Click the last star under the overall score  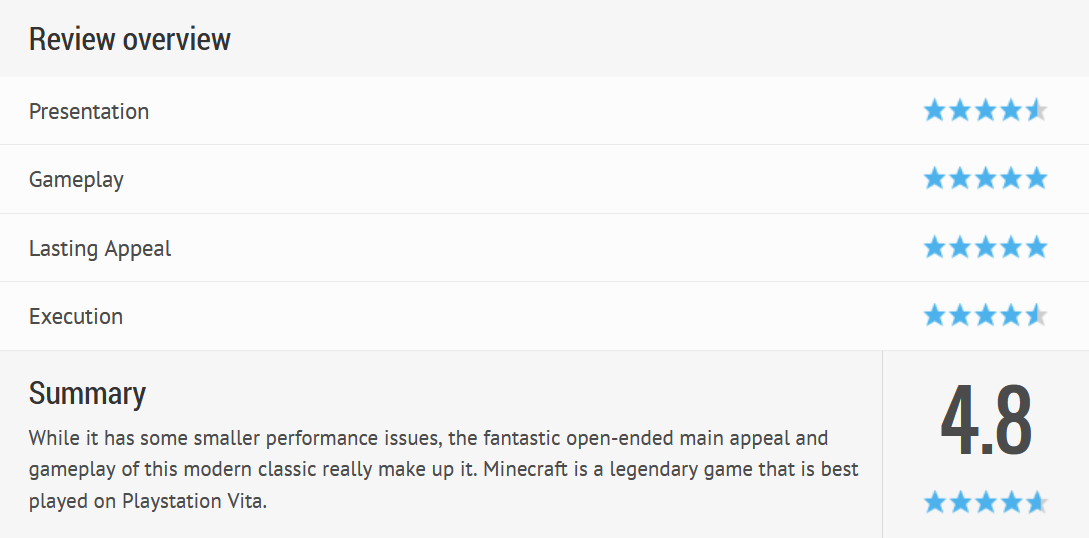[x=1036, y=501]
